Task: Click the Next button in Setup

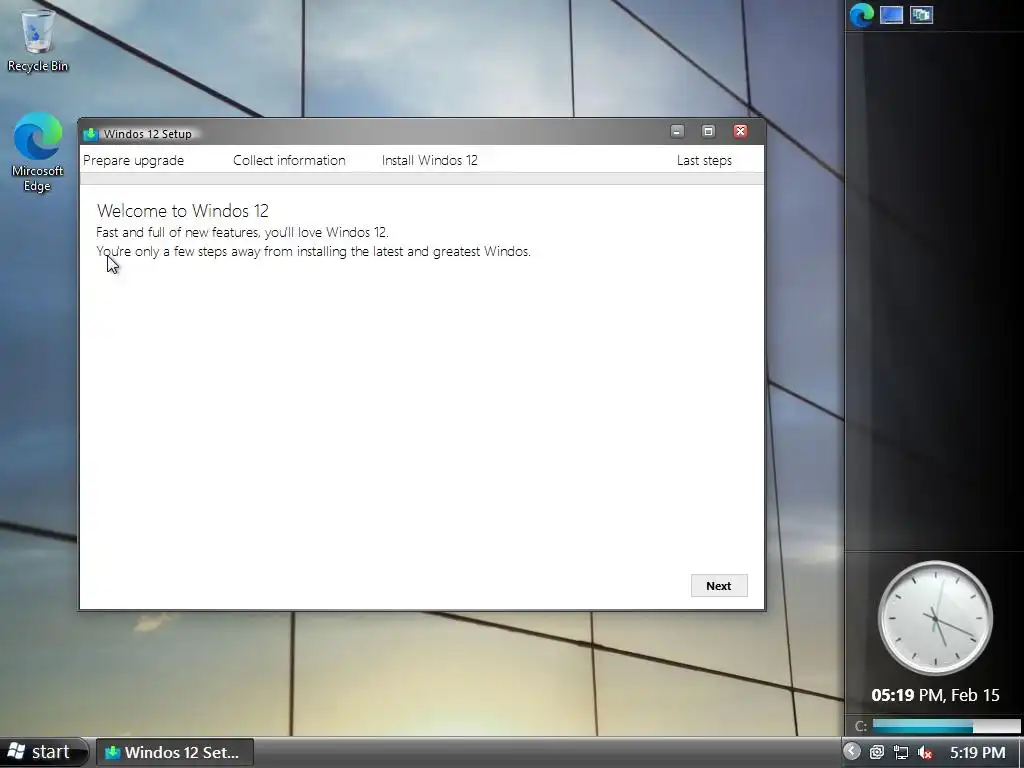Action: [718, 586]
